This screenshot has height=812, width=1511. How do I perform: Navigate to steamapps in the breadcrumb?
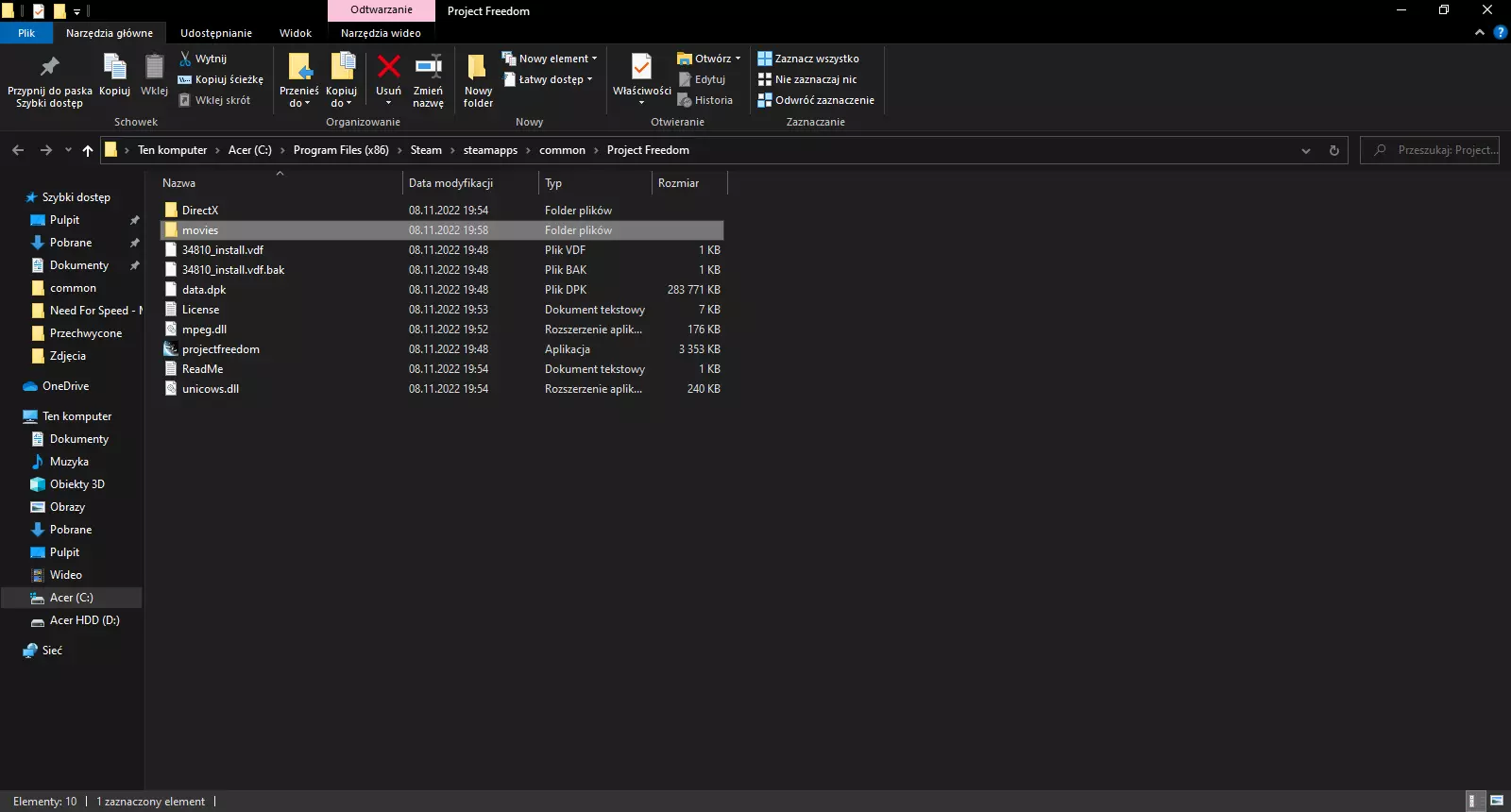point(490,150)
